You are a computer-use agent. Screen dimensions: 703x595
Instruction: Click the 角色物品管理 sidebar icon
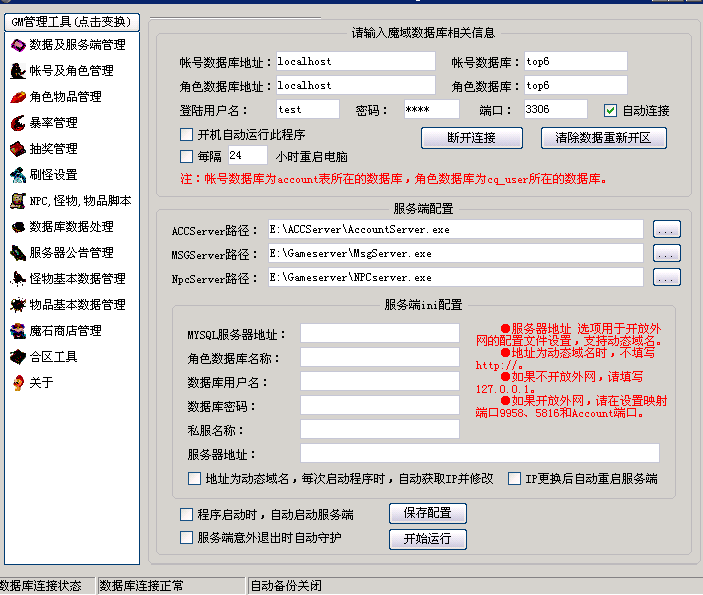click(18, 97)
